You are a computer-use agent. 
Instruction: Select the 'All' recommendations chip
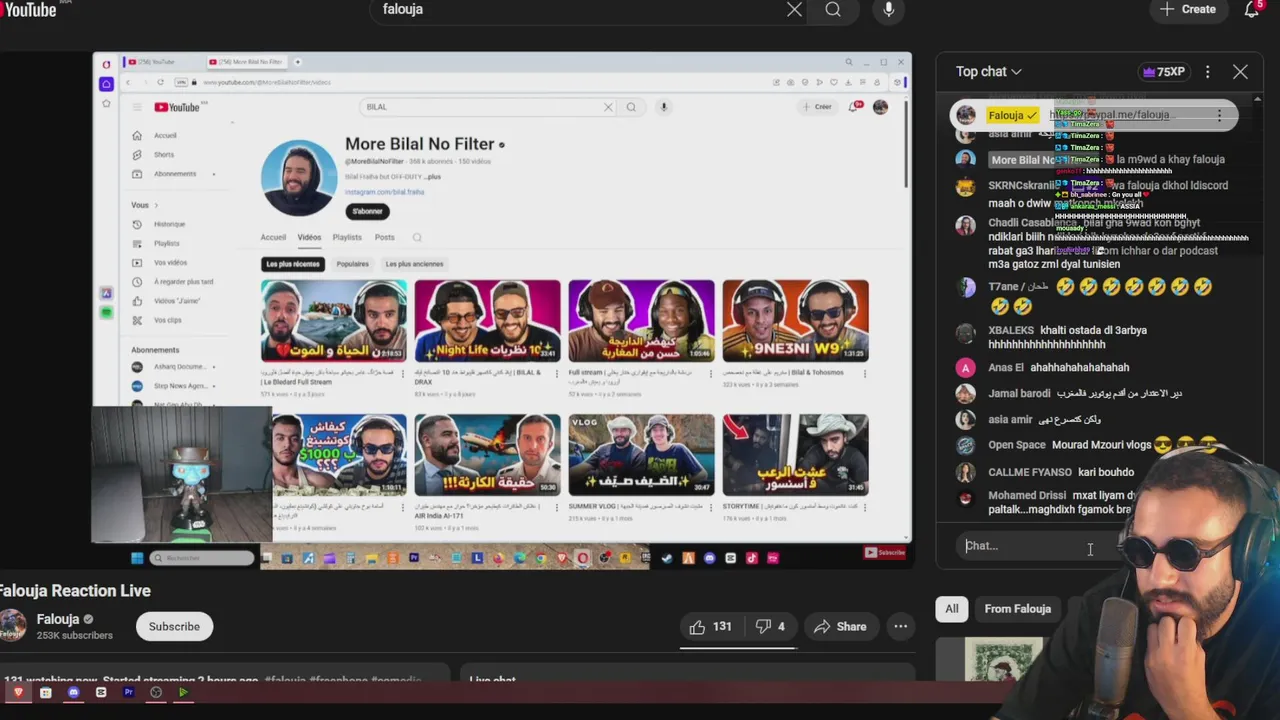[952, 609]
